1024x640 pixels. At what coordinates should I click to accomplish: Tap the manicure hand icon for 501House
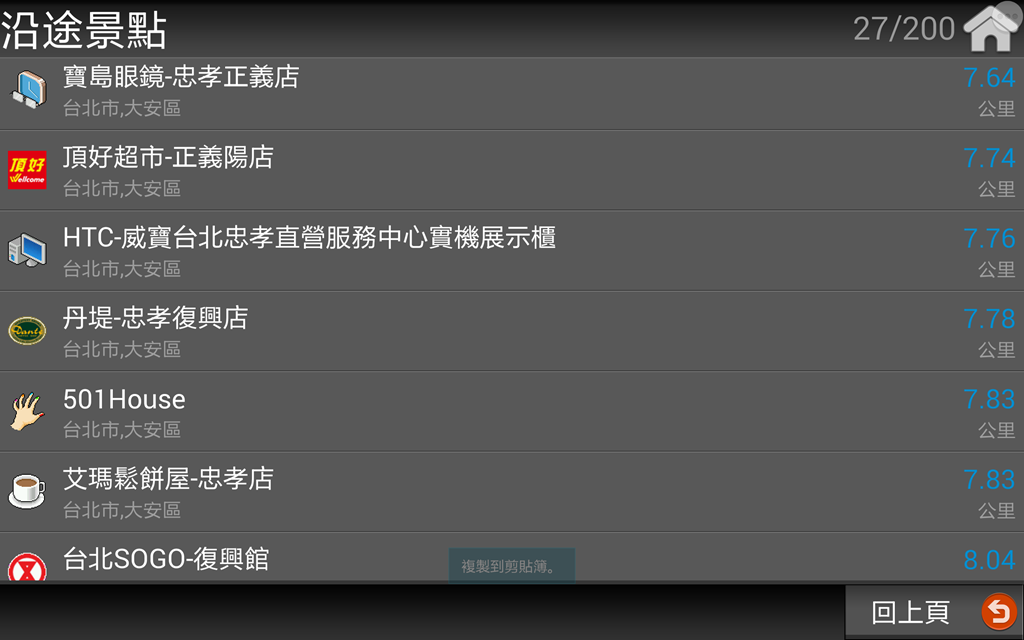click(27, 411)
